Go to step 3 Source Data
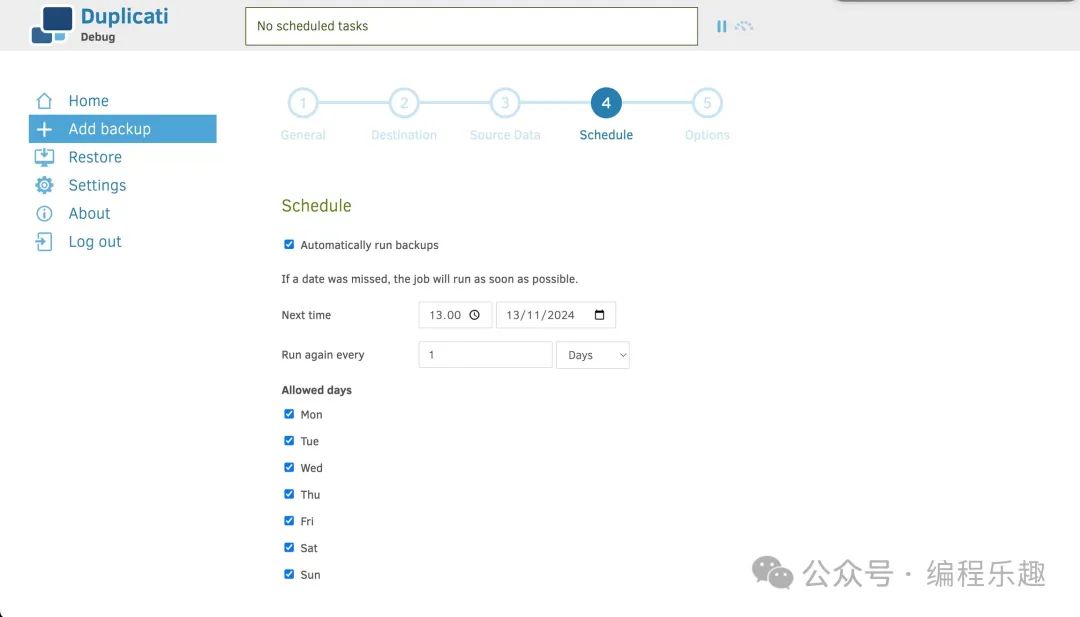Image resolution: width=1080 pixels, height=617 pixels. click(505, 103)
